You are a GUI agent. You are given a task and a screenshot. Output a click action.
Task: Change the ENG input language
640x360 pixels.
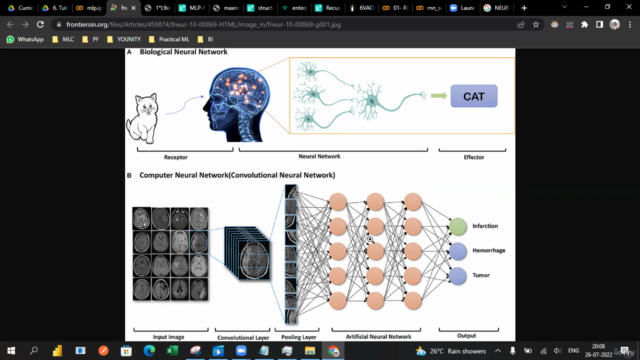573,351
